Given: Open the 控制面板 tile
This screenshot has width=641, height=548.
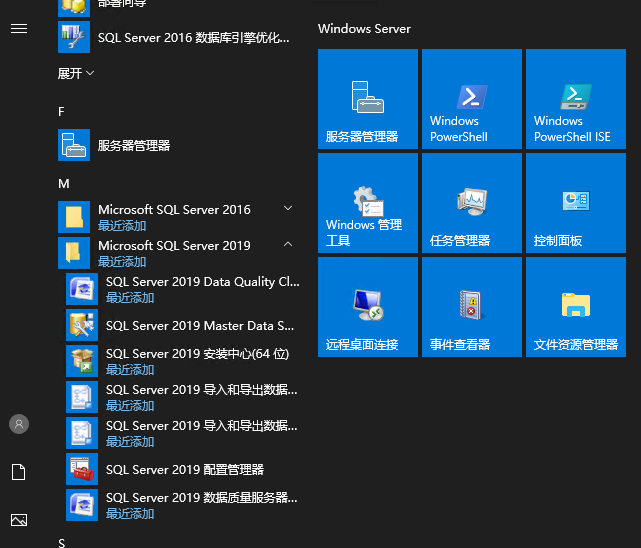Looking at the screenshot, I should (x=576, y=203).
